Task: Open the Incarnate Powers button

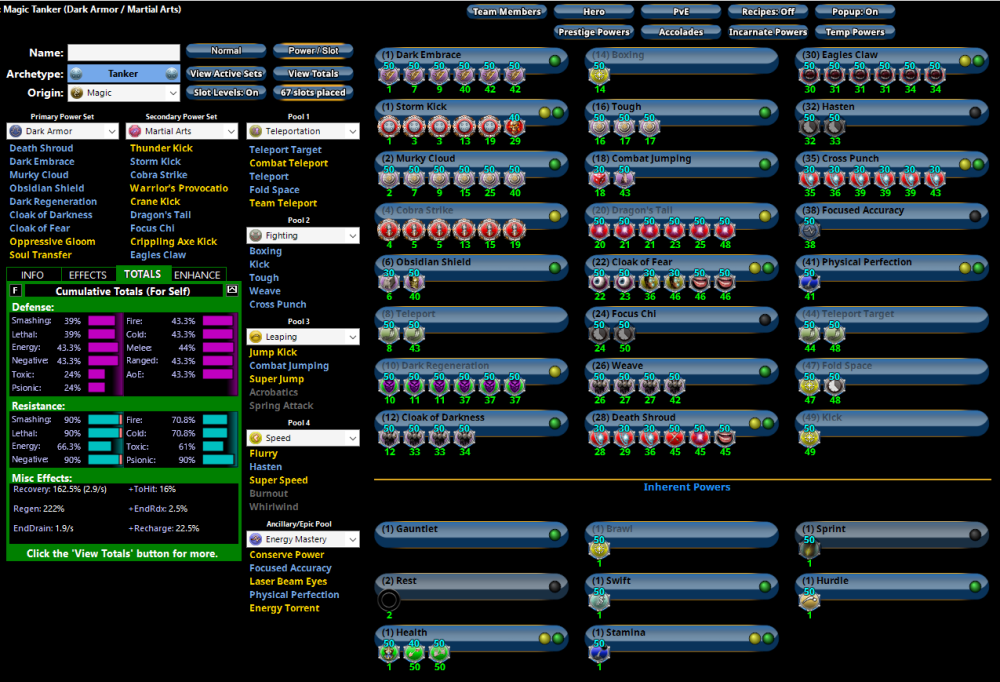Action: (768, 32)
